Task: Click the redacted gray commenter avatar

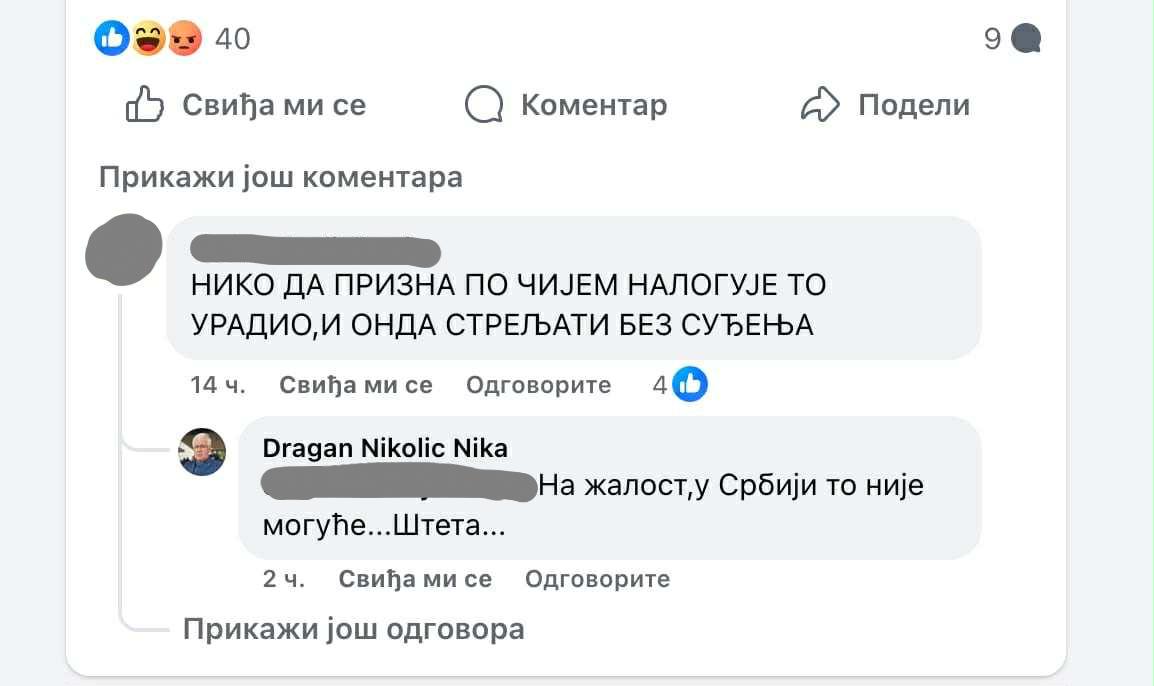Action: pos(124,249)
